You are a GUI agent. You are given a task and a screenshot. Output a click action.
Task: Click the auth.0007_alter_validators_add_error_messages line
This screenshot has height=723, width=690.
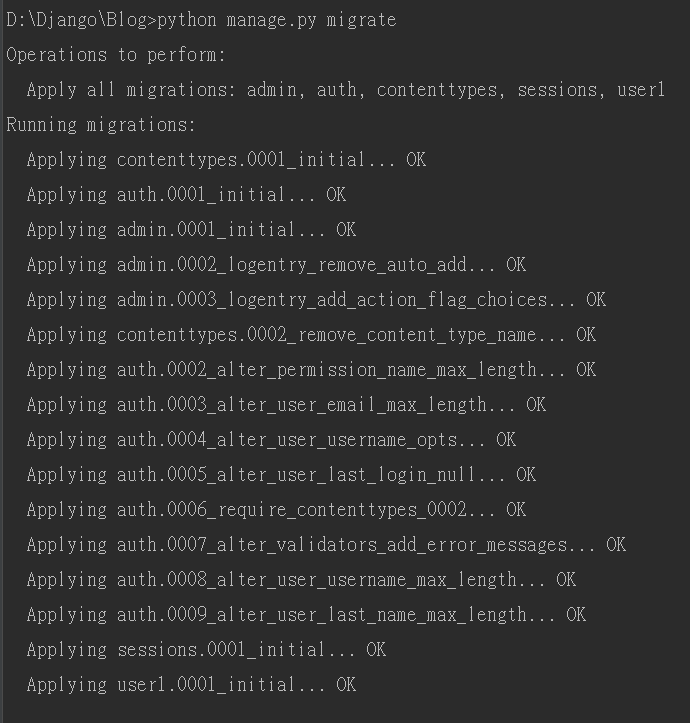327,545
